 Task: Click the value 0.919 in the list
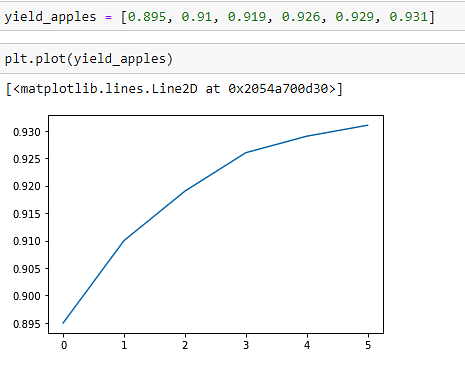pyautogui.click(x=247, y=17)
